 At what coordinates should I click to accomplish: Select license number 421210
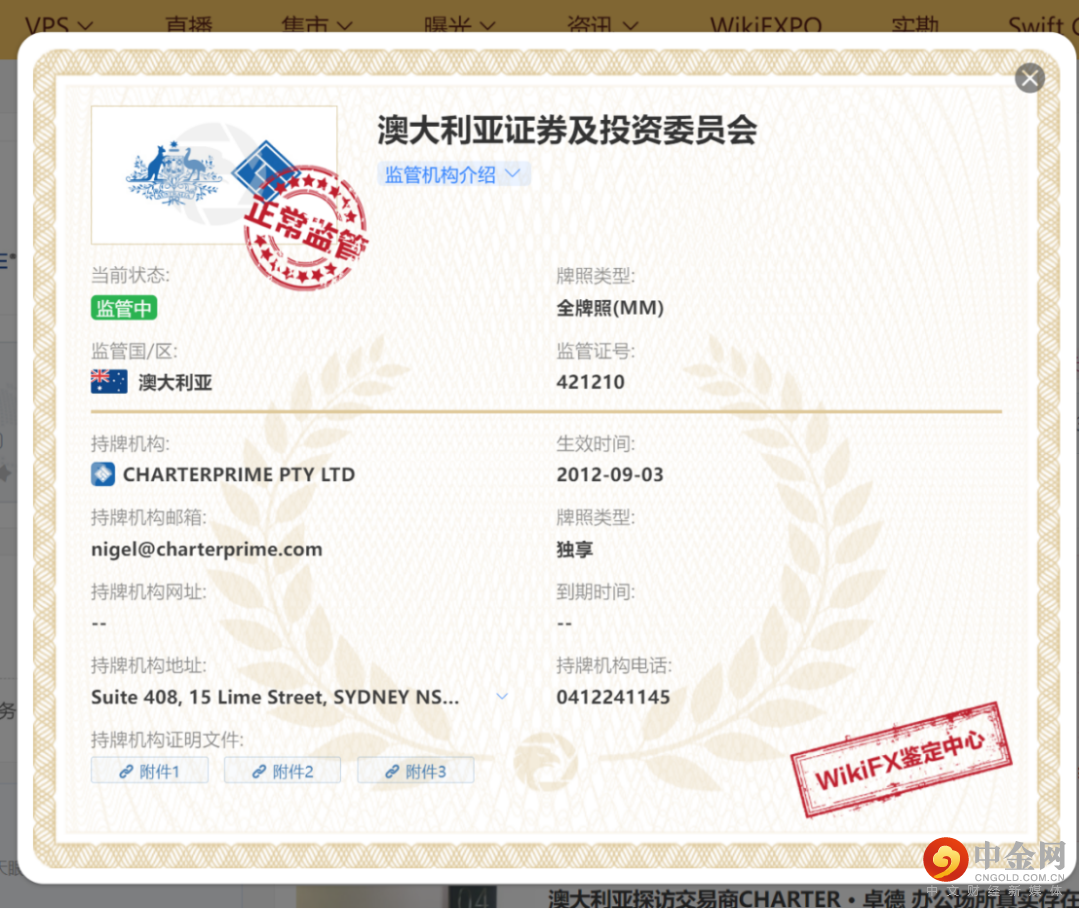click(x=590, y=382)
